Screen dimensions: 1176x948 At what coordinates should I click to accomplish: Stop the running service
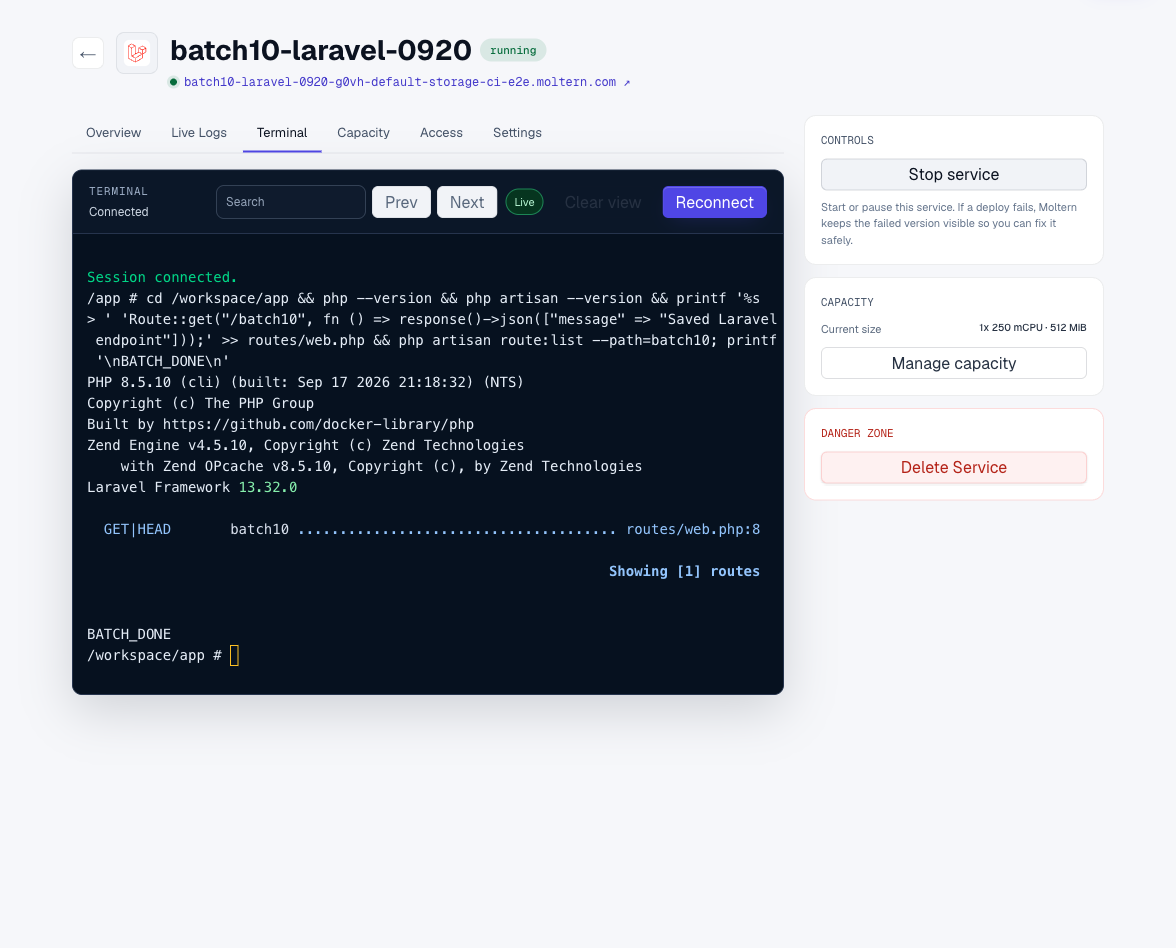[953, 174]
